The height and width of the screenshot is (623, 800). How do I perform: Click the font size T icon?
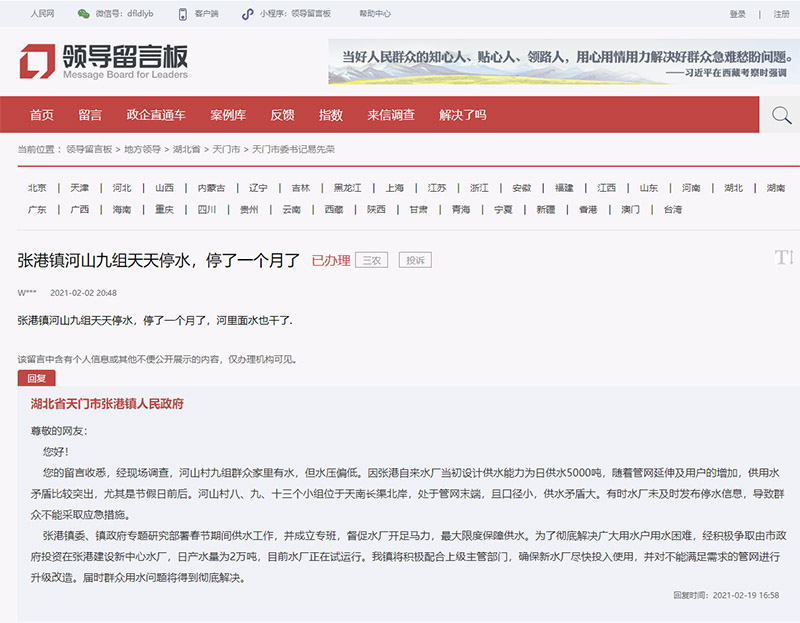click(x=783, y=258)
